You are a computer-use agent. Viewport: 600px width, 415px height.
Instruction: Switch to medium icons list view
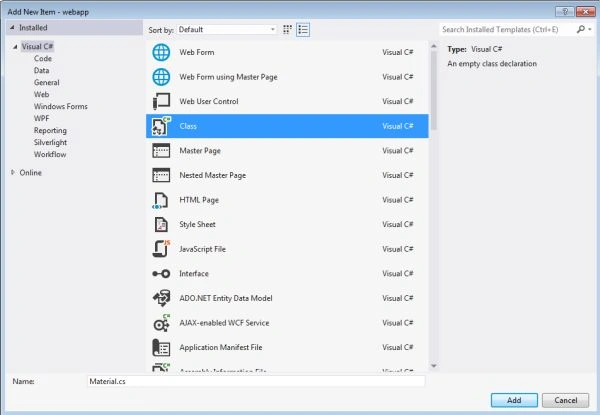click(303, 29)
